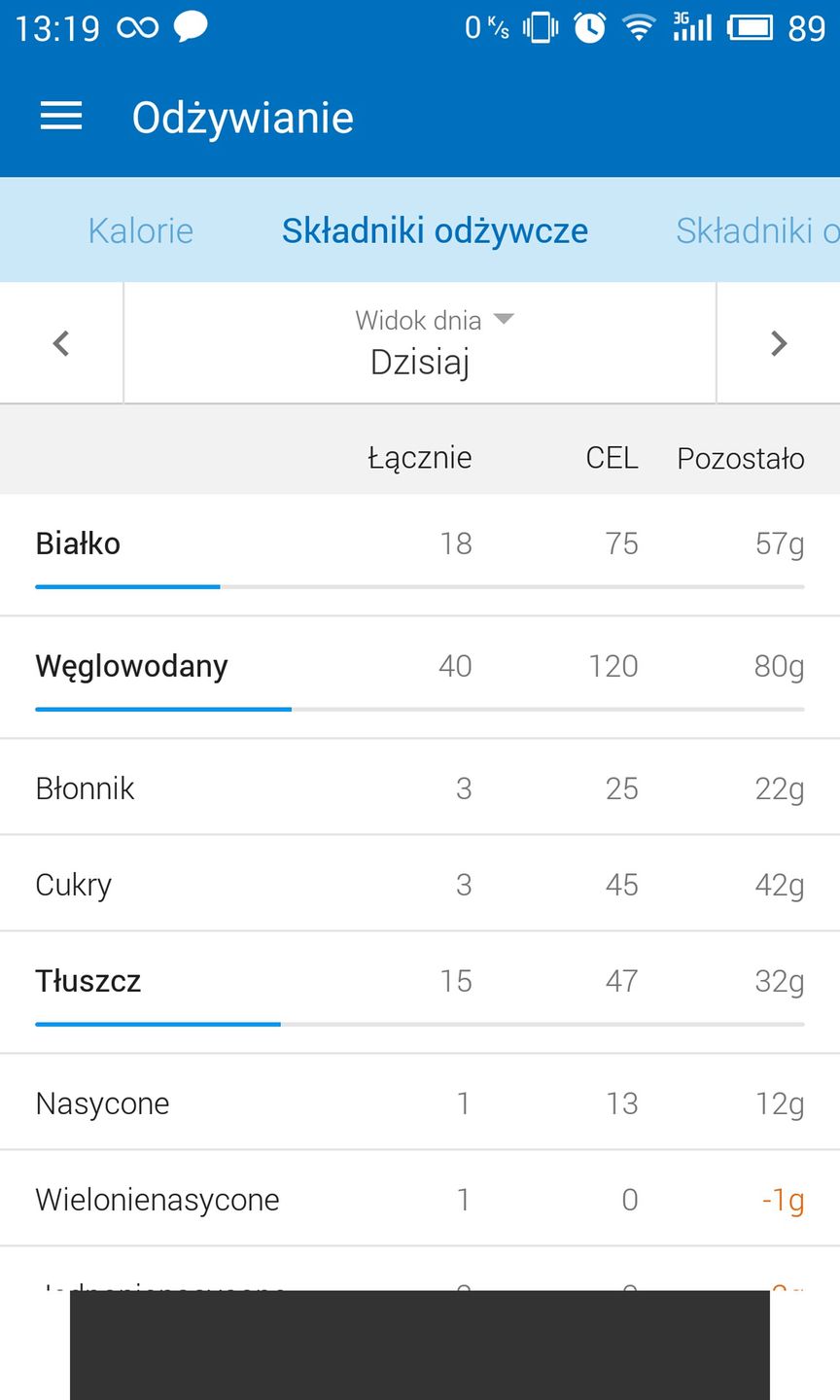
Task: Tap the Wielonienasycone row
Action: click(420, 1199)
